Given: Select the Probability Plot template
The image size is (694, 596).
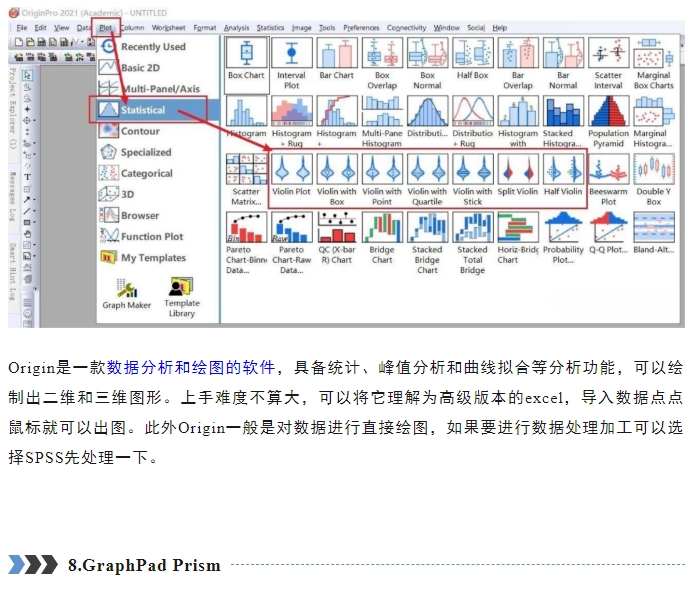Looking at the screenshot, I should (563, 238).
